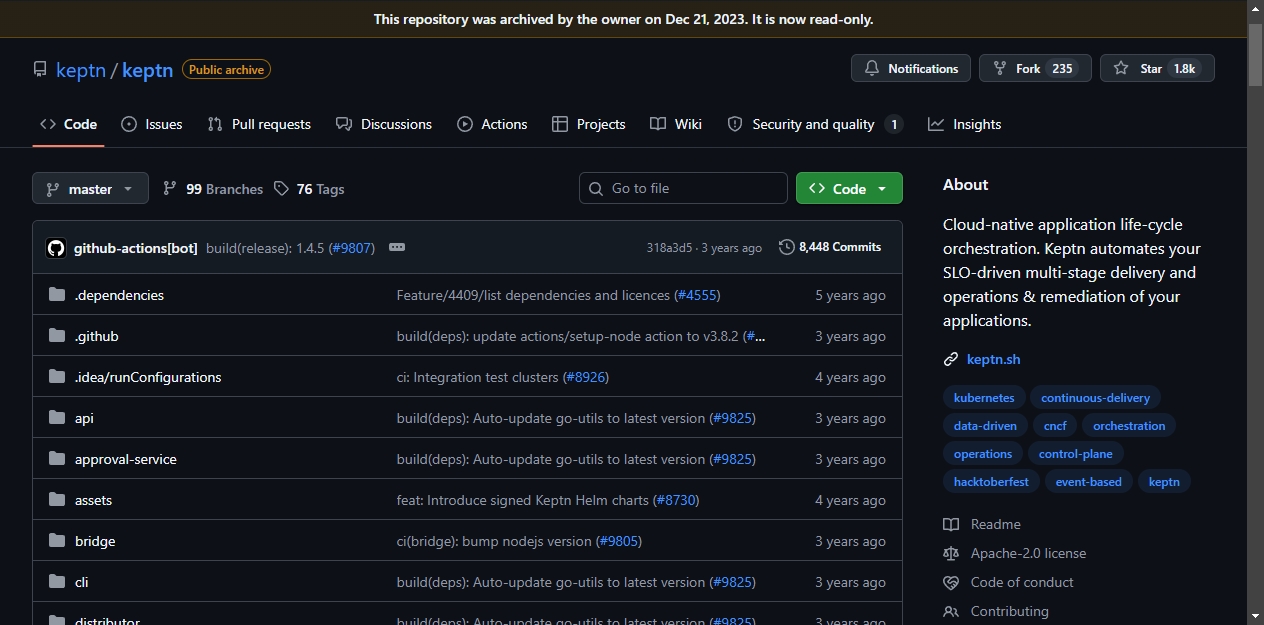This screenshot has width=1264, height=625.
Task: Open the Actions tab
Action: (492, 124)
